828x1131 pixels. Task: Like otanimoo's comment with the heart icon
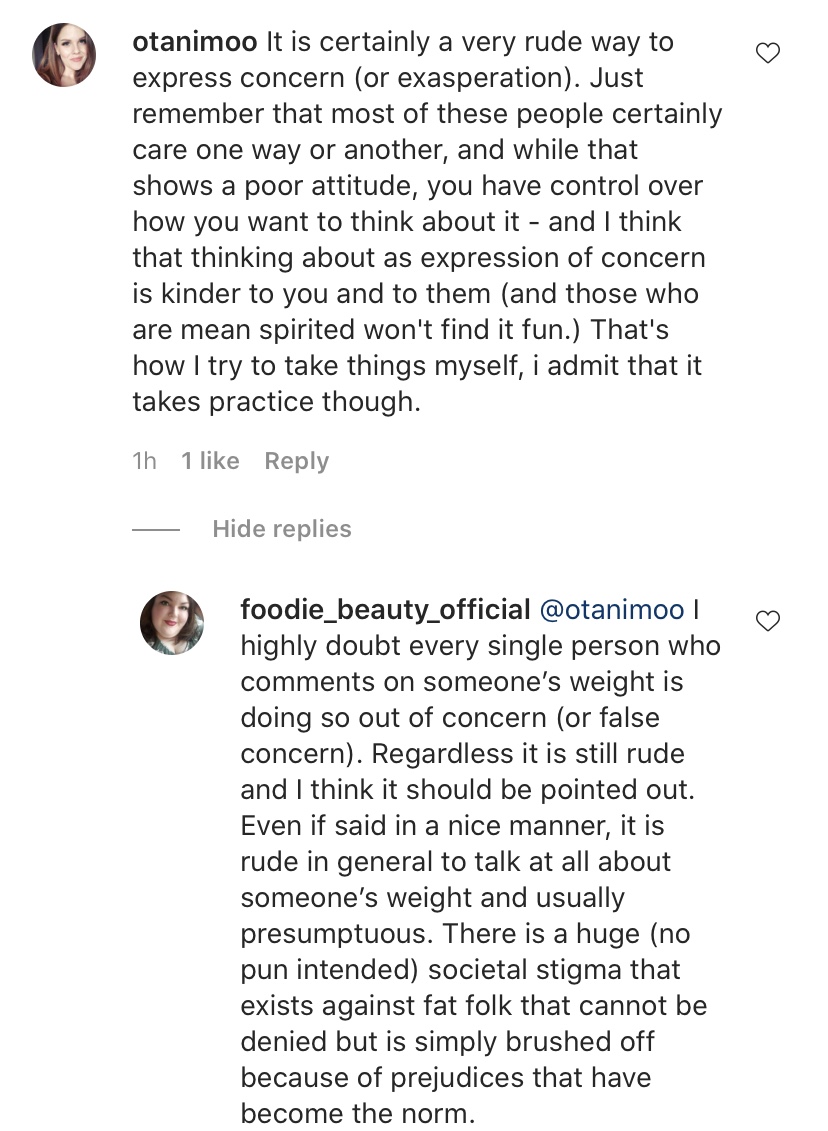(767, 53)
